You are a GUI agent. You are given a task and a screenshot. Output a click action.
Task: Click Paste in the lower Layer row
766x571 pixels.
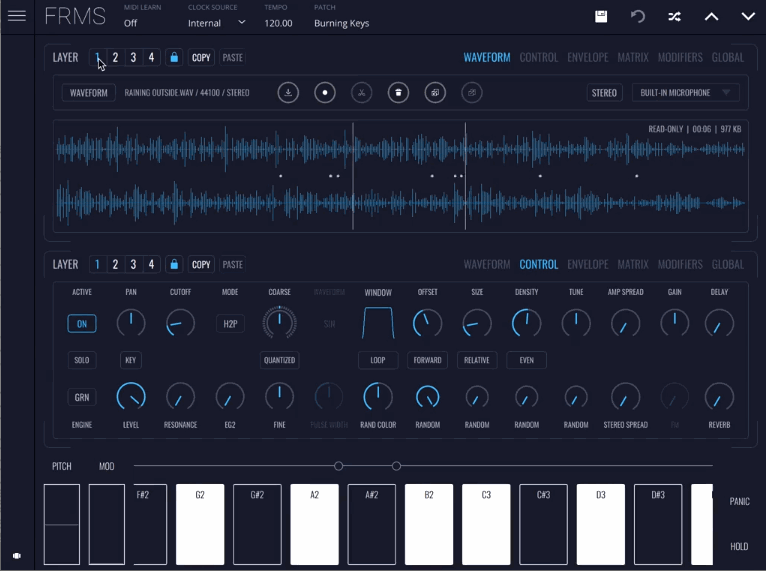click(x=233, y=265)
